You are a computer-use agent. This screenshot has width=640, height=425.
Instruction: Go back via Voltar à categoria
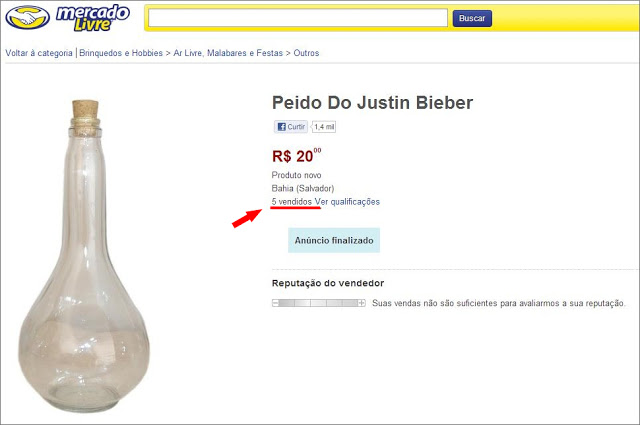click(39, 53)
